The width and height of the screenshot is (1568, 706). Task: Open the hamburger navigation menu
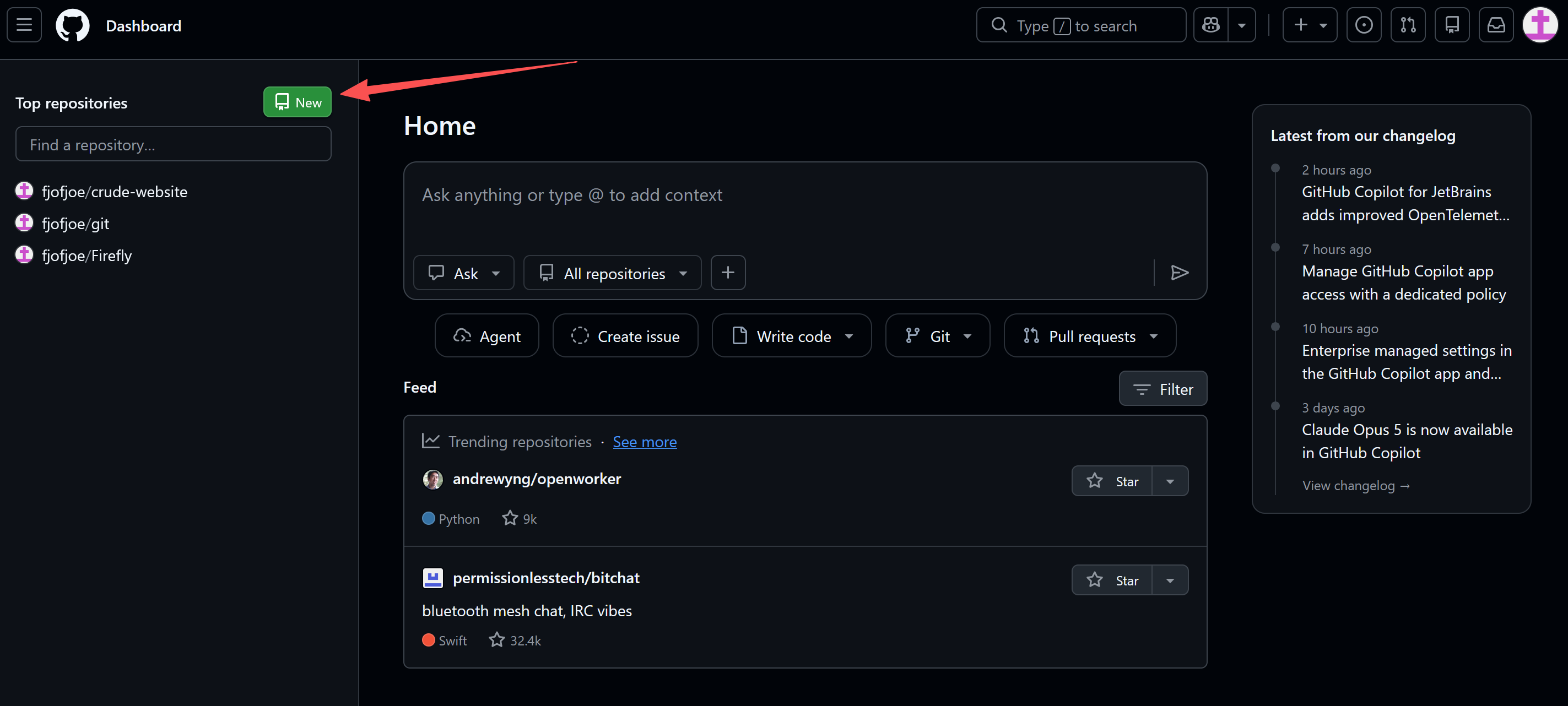pos(24,25)
